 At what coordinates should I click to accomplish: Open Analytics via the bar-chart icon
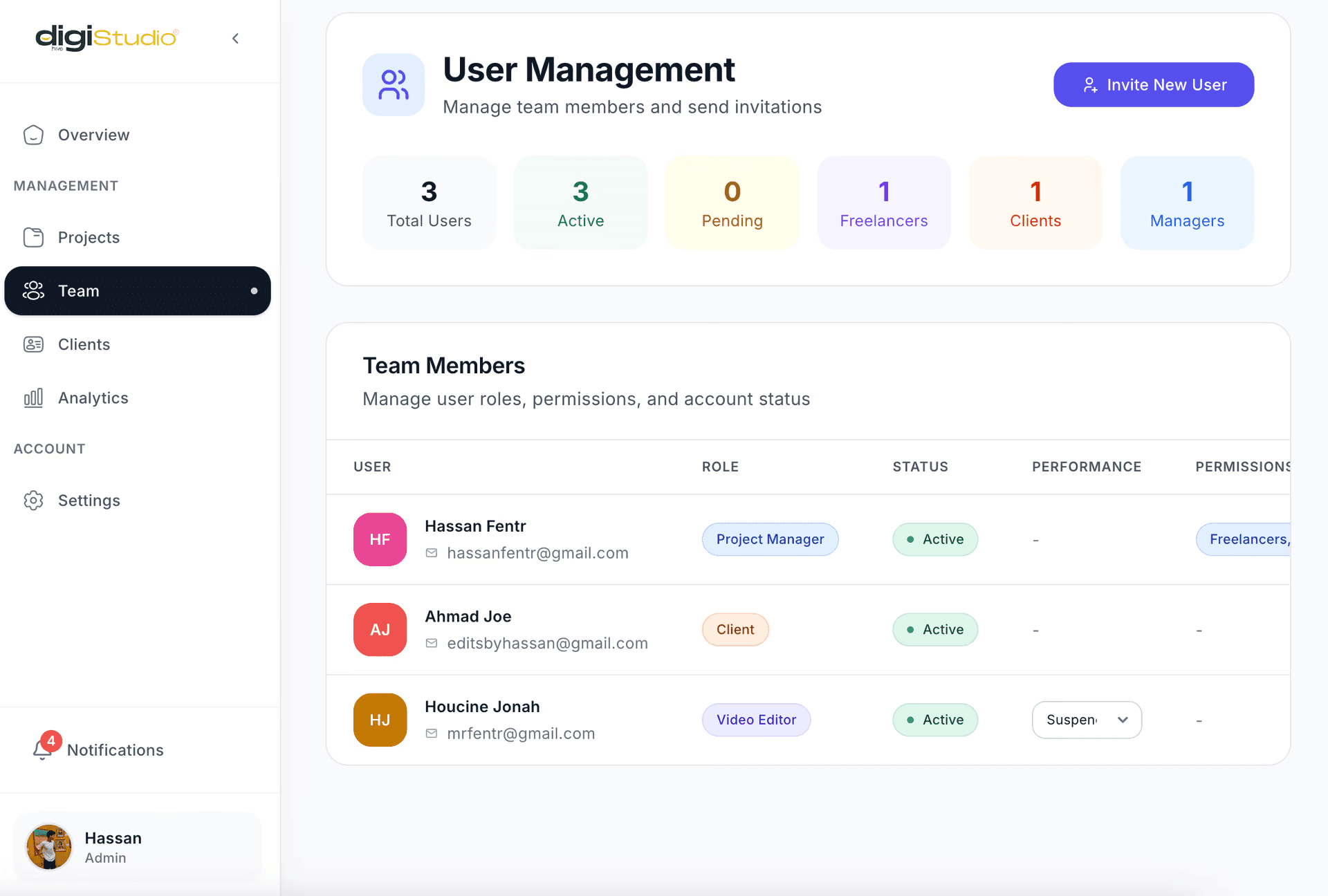(33, 398)
